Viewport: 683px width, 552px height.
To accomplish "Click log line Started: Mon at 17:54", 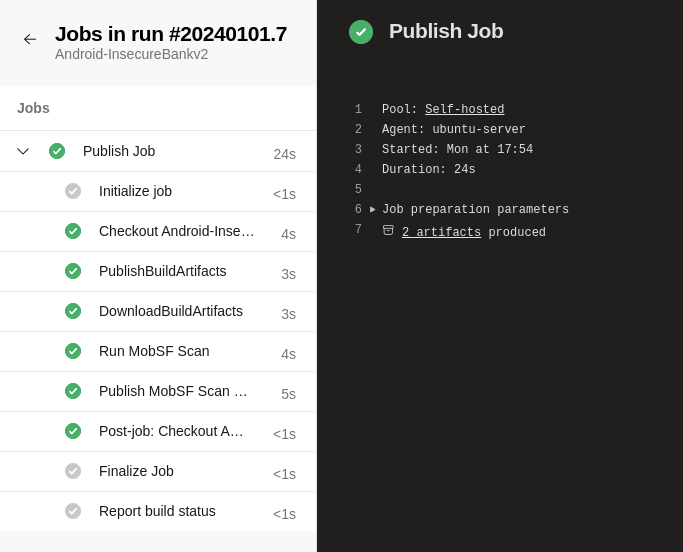I will point(457,149).
